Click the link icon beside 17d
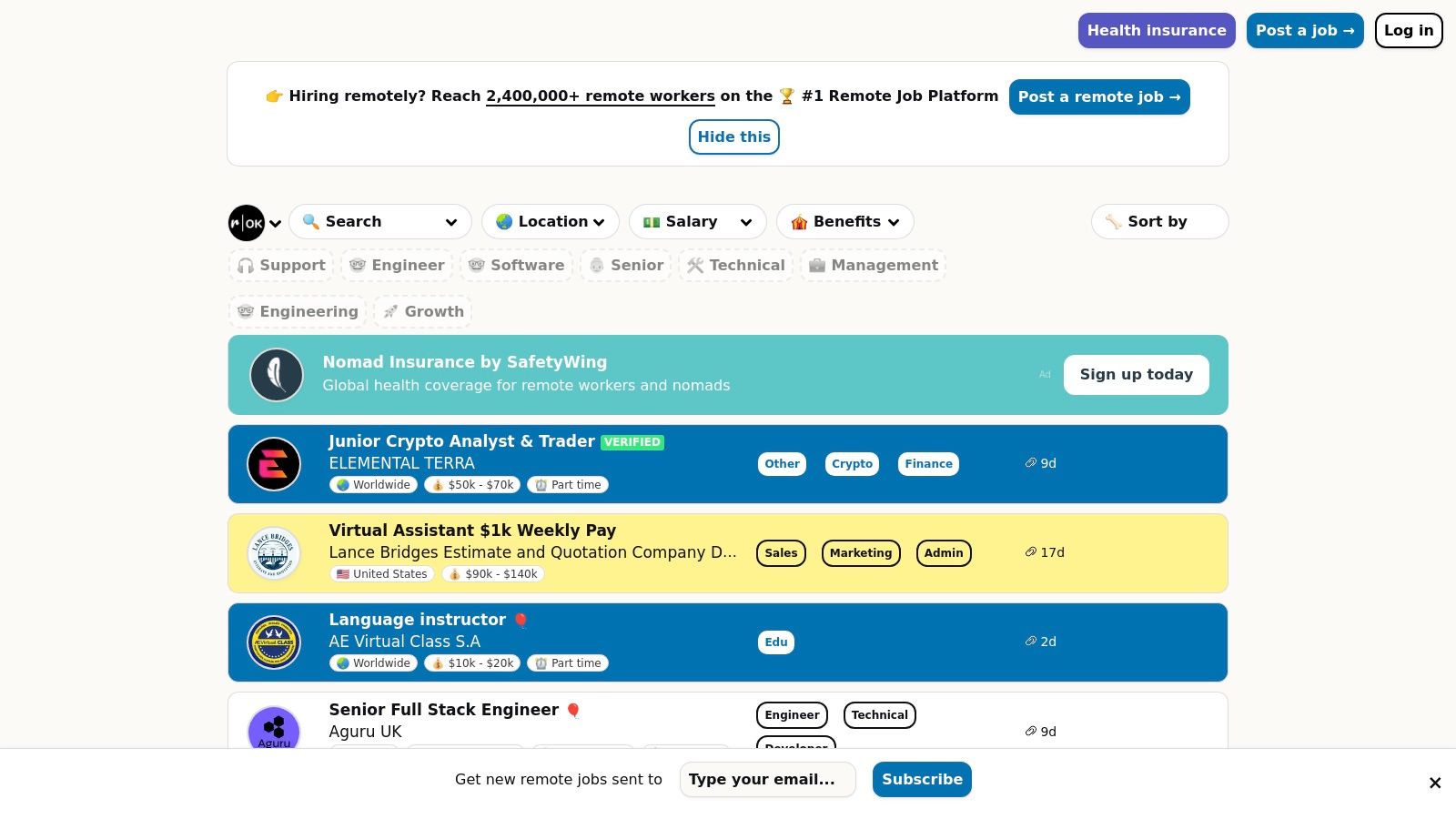Viewport: 1456px width, 819px height. 1030,552
